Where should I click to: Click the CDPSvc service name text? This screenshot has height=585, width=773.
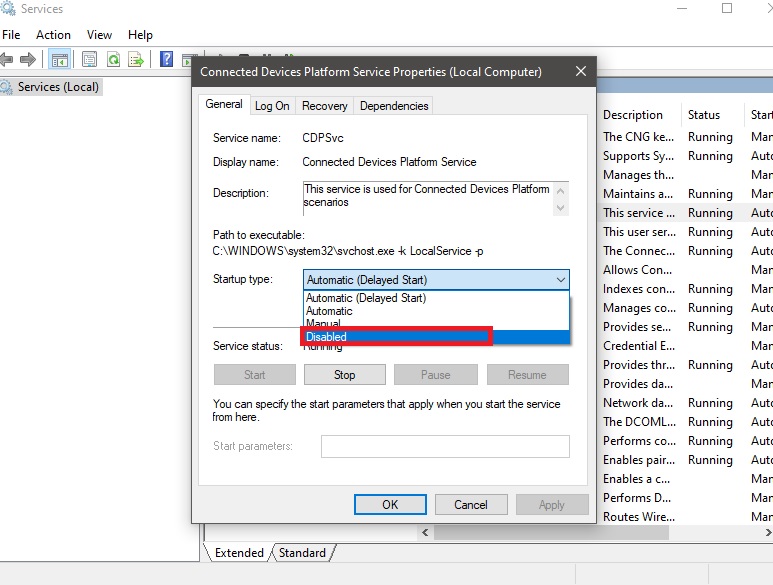323,138
